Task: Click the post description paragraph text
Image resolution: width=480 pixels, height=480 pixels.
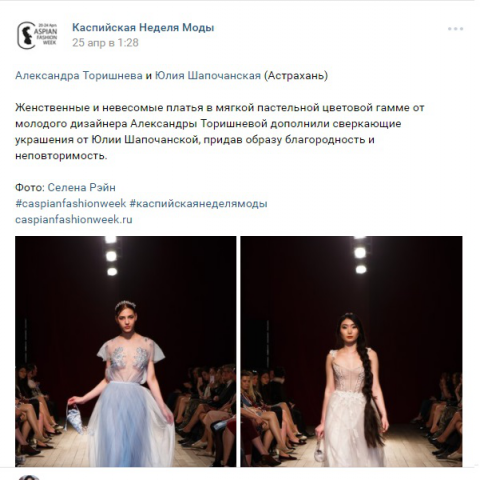Action: click(220, 131)
